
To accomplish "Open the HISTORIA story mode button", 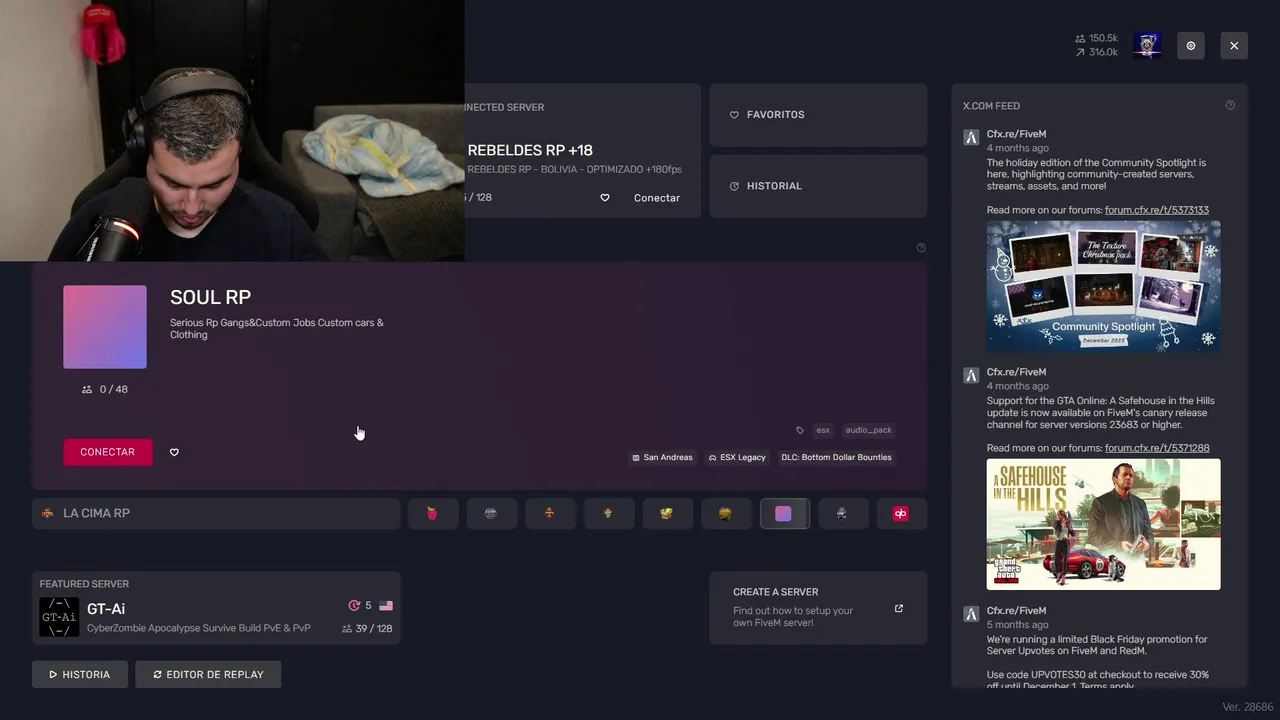I will coord(80,674).
